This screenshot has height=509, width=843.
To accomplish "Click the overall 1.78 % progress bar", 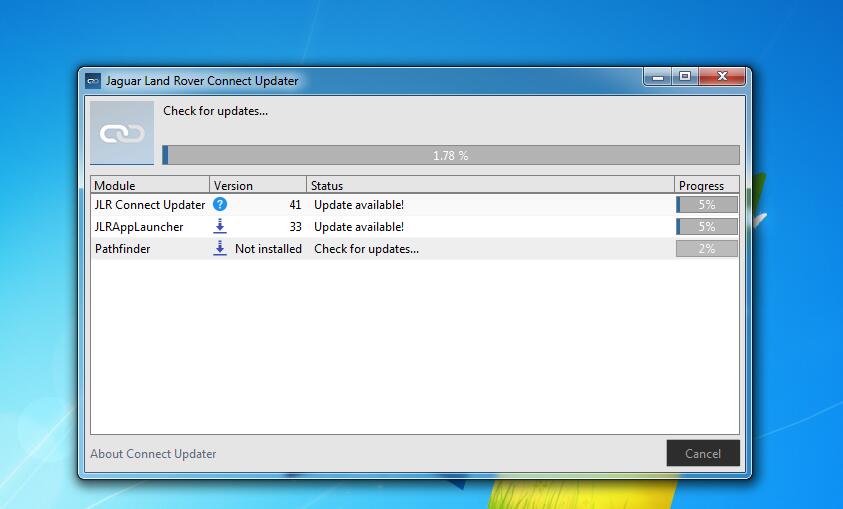I will pyautogui.click(x=451, y=155).
